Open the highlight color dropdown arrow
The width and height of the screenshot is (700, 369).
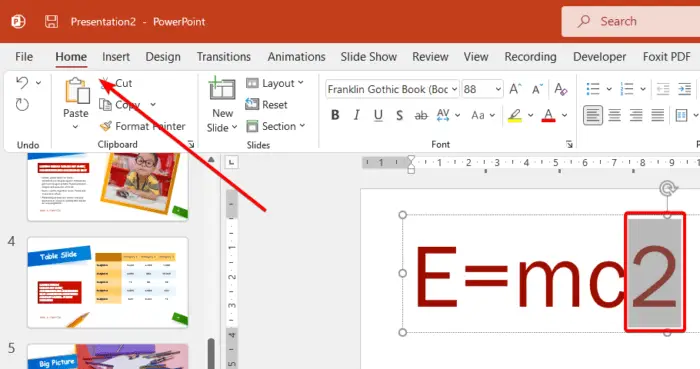(x=530, y=116)
